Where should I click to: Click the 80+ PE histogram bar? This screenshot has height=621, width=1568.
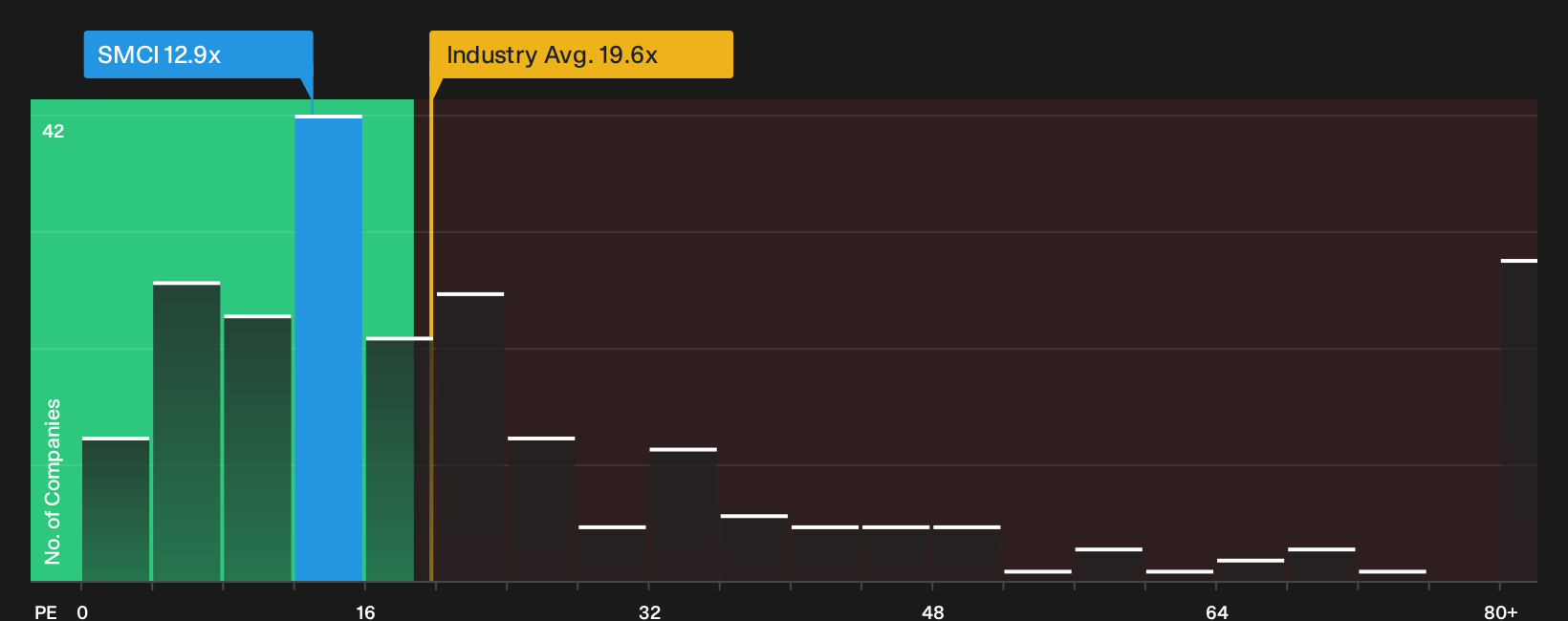click(x=1518, y=419)
